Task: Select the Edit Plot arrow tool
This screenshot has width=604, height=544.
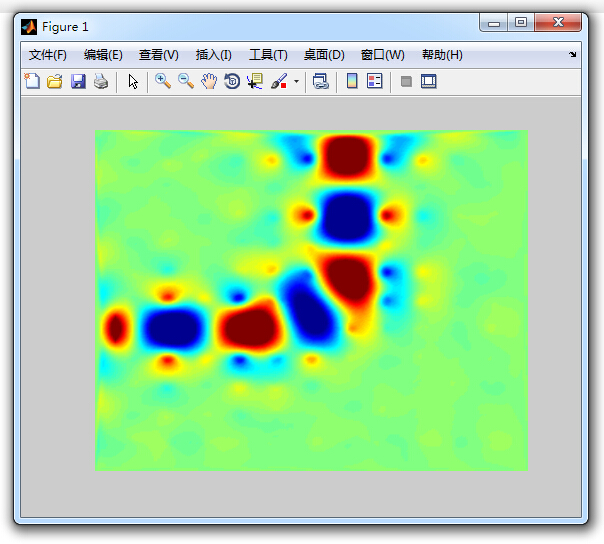Action: click(x=133, y=82)
